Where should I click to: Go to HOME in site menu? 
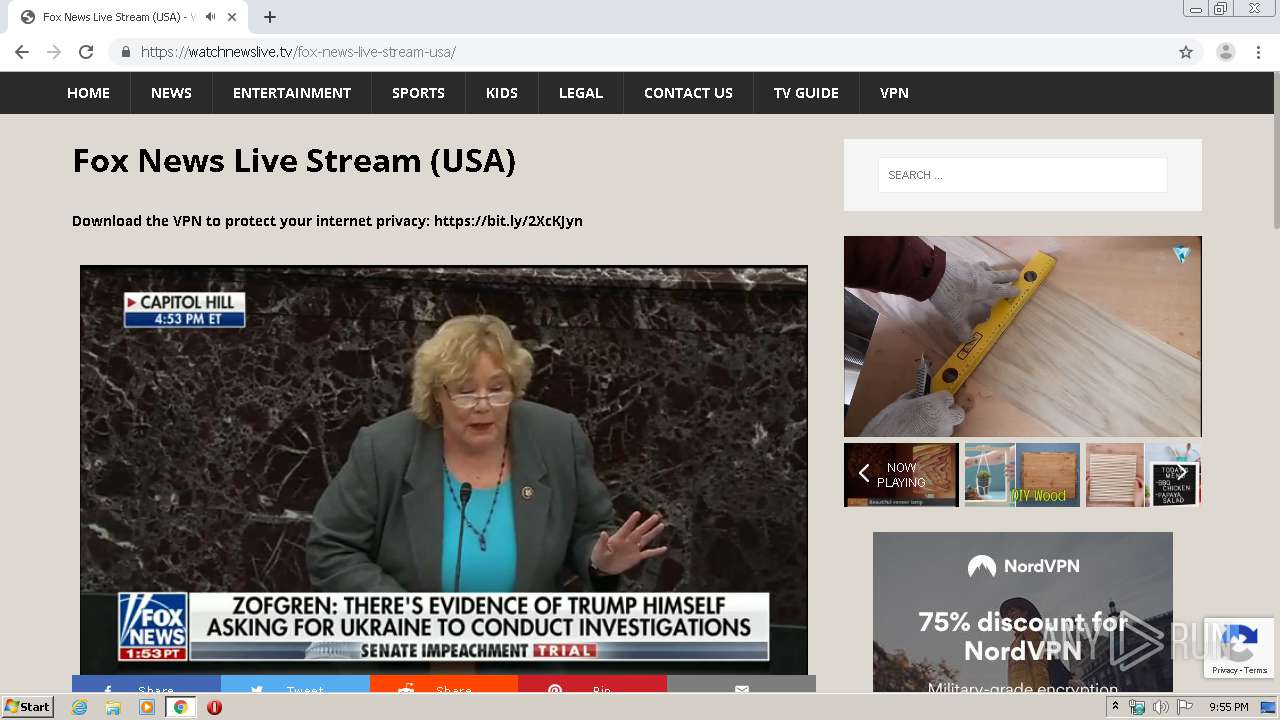tap(88, 93)
